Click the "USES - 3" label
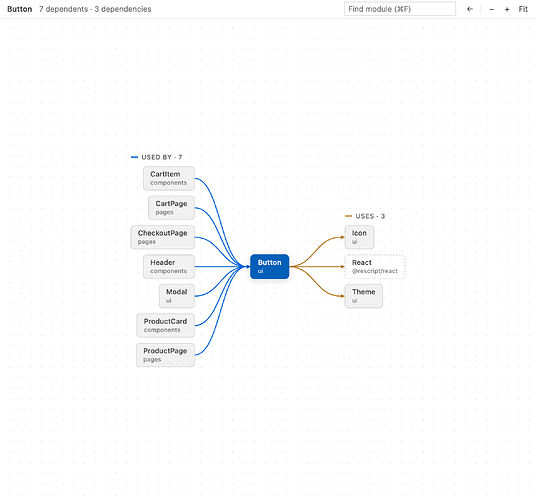The height and width of the screenshot is (499, 536). coord(370,216)
